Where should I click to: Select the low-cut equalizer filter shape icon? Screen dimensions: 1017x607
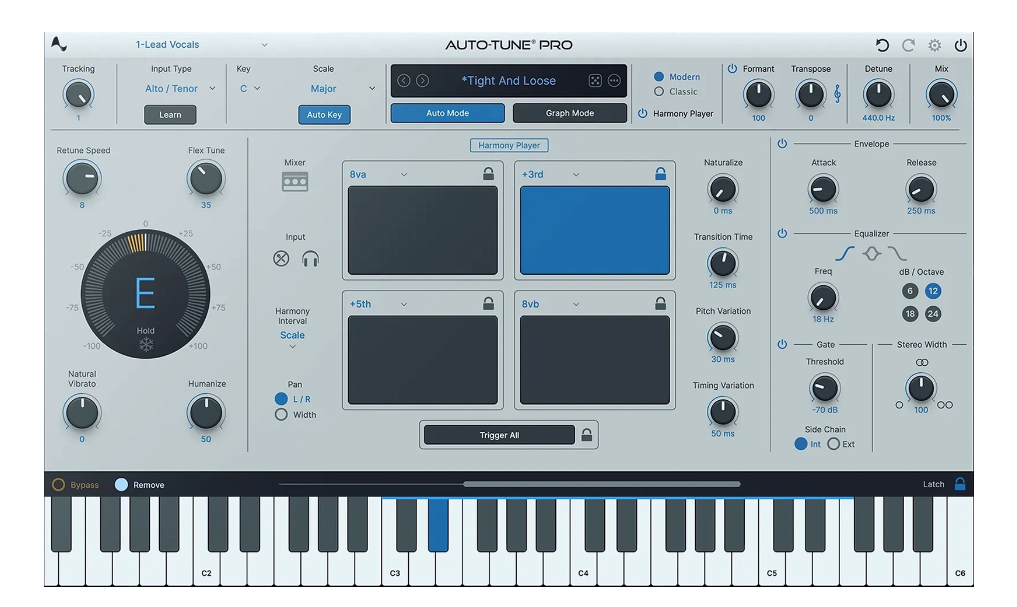click(844, 254)
